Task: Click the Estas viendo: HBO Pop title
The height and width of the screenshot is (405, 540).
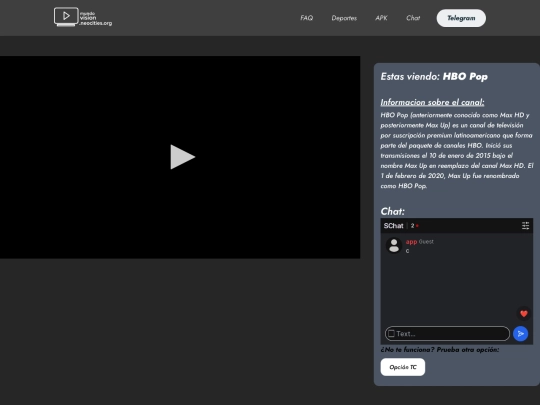Action: tap(434, 76)
